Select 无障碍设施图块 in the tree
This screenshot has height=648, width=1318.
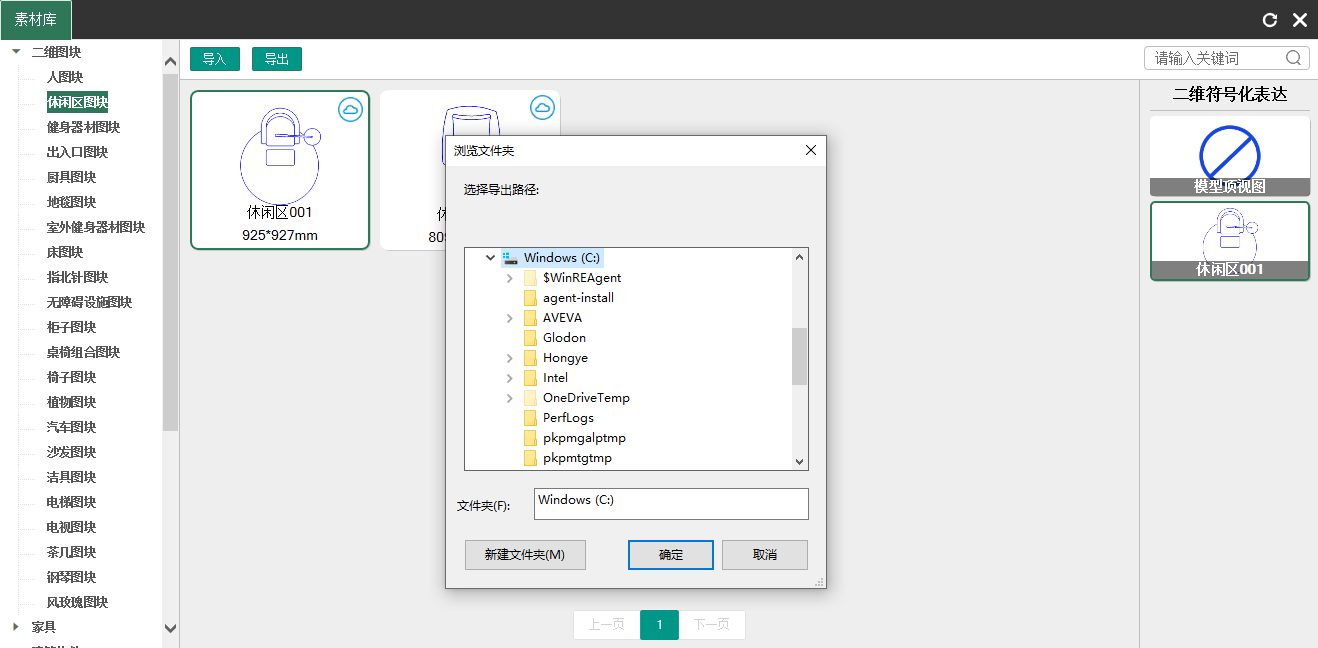click(89, 302)
